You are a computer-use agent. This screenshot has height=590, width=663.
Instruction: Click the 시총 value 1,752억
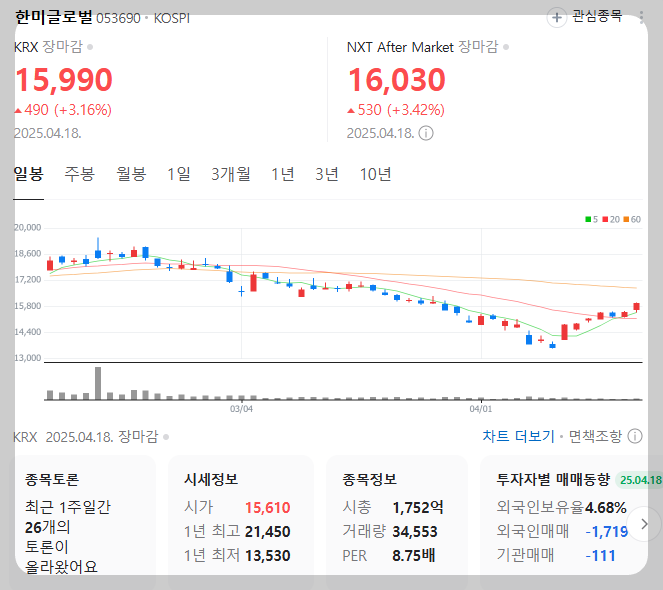tap(418, 508)
